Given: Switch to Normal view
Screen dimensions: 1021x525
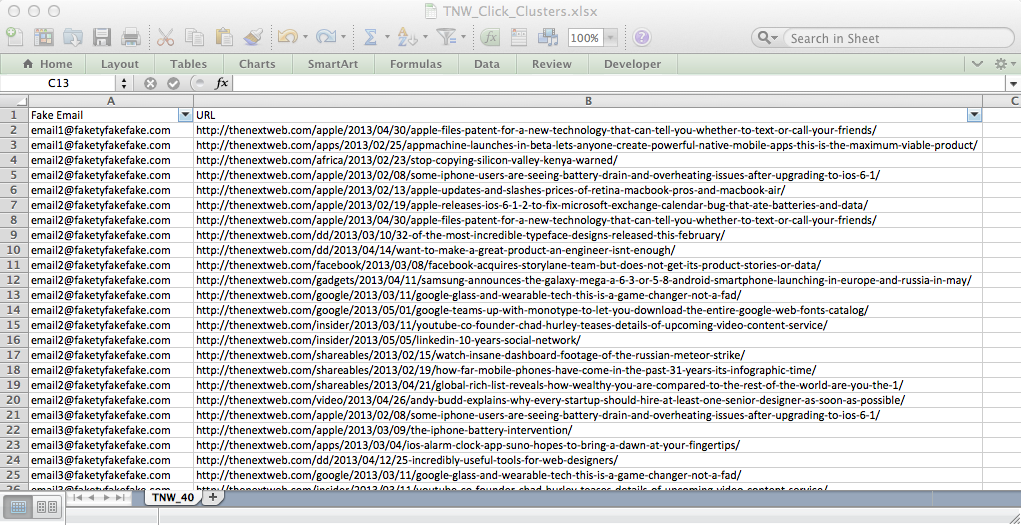Looking at the screenshot, I should 19,507.
